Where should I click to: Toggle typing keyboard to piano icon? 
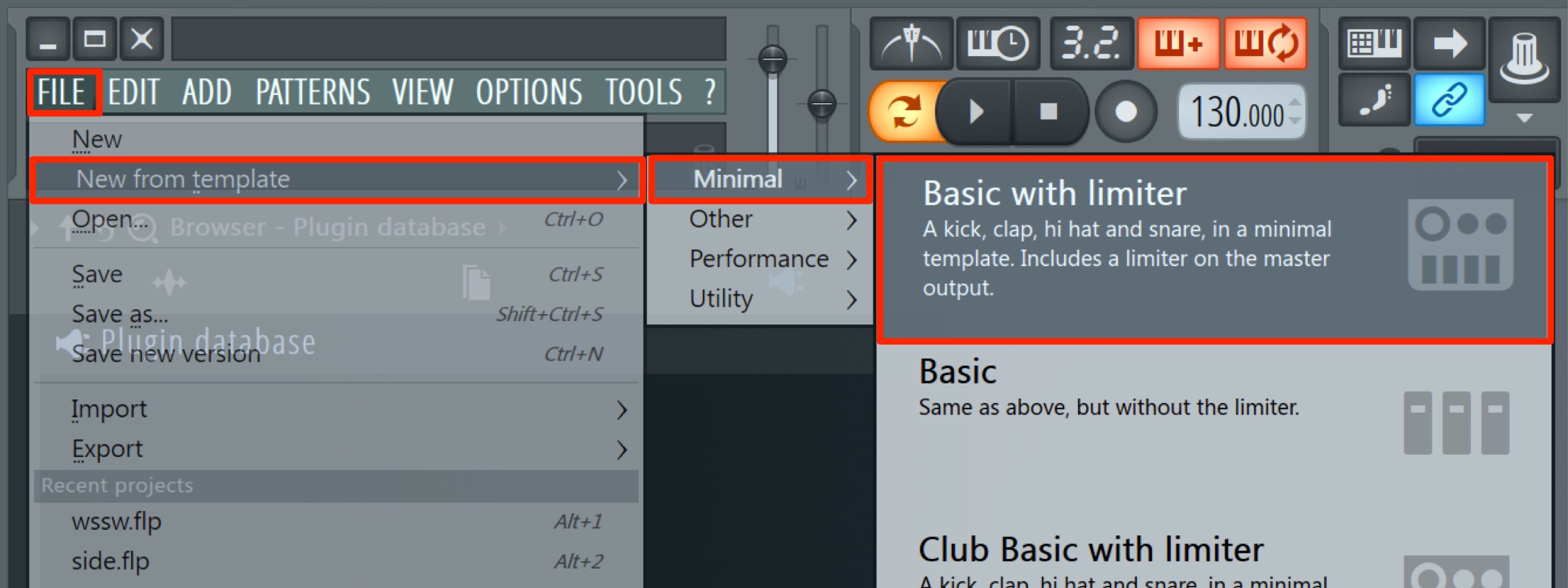point(1375,44)
